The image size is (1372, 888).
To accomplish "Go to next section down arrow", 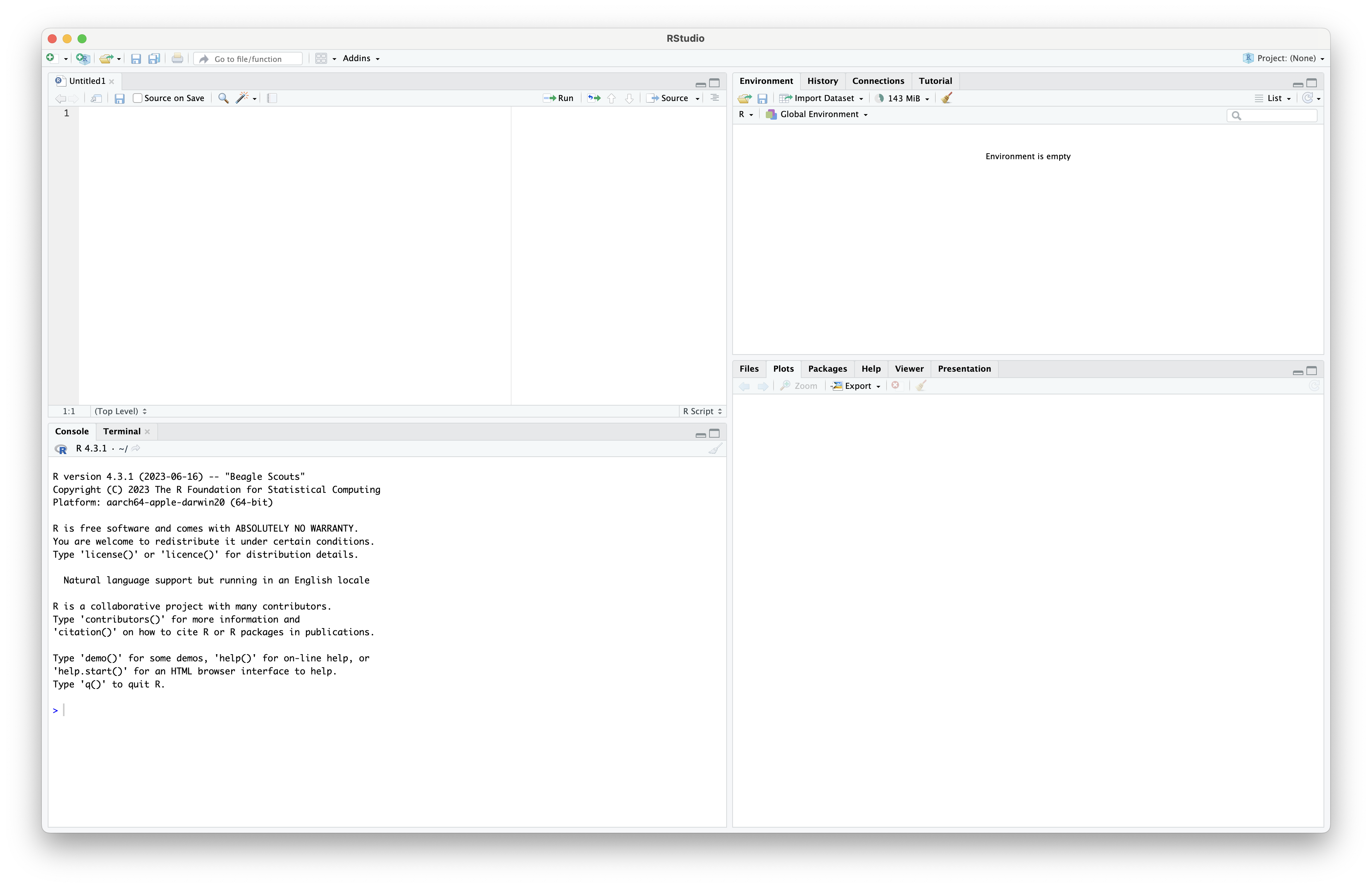I will [x=629, y=98].
